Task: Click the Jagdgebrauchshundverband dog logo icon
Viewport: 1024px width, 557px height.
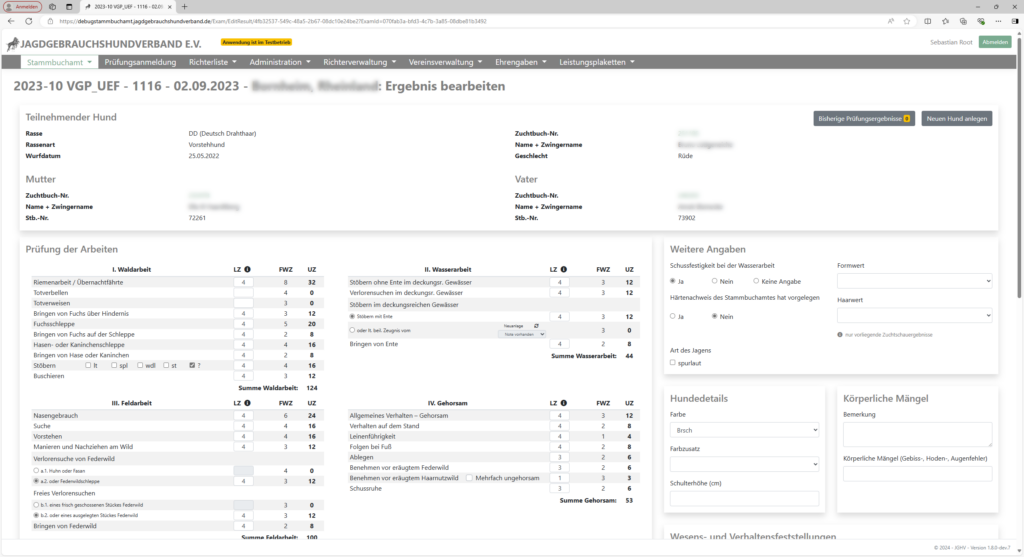Action: coord(12,44)
